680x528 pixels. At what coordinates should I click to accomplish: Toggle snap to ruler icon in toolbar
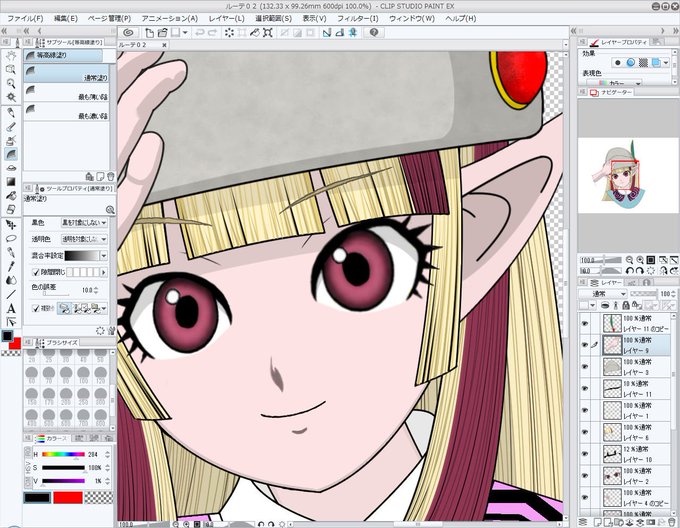pyautogui.click(x=327, y=33)
